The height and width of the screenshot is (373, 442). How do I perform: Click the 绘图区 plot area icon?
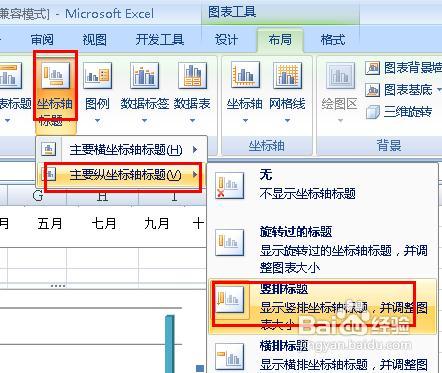pos(340,75)
